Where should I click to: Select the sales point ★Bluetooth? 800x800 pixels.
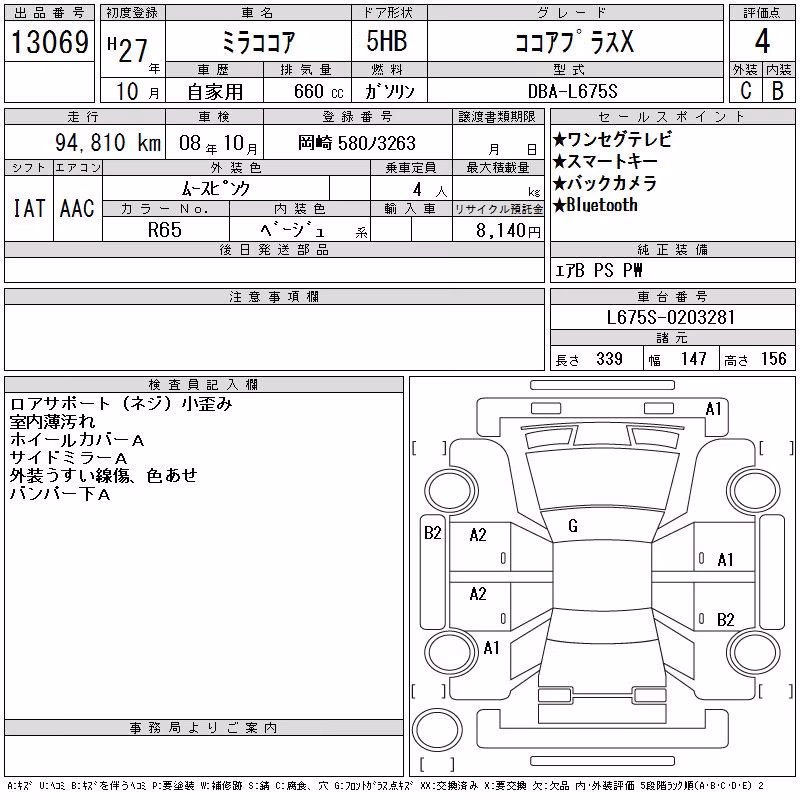(x=595, y=205)
